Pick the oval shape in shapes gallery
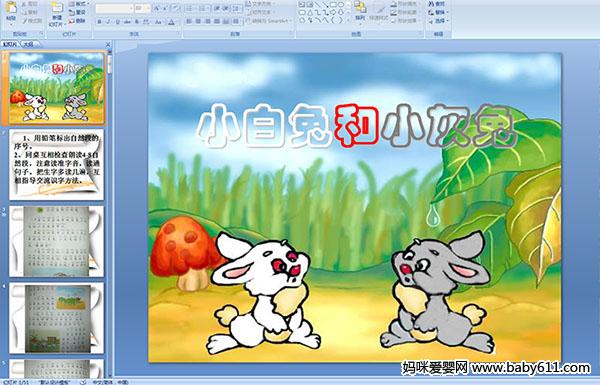The image size is (600, 385). tap(341, 4)
